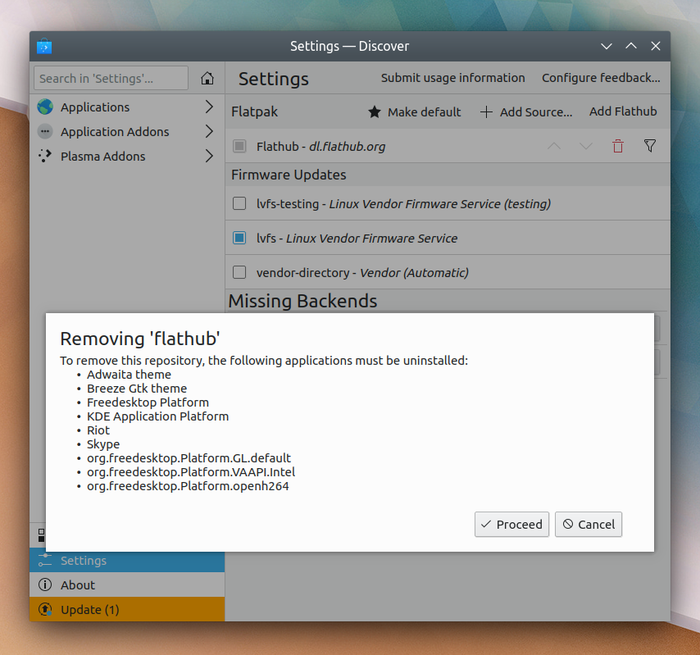Click the Application Addons dots icon
The height and width of the screenshot is (655, 700).
[45, 131]
